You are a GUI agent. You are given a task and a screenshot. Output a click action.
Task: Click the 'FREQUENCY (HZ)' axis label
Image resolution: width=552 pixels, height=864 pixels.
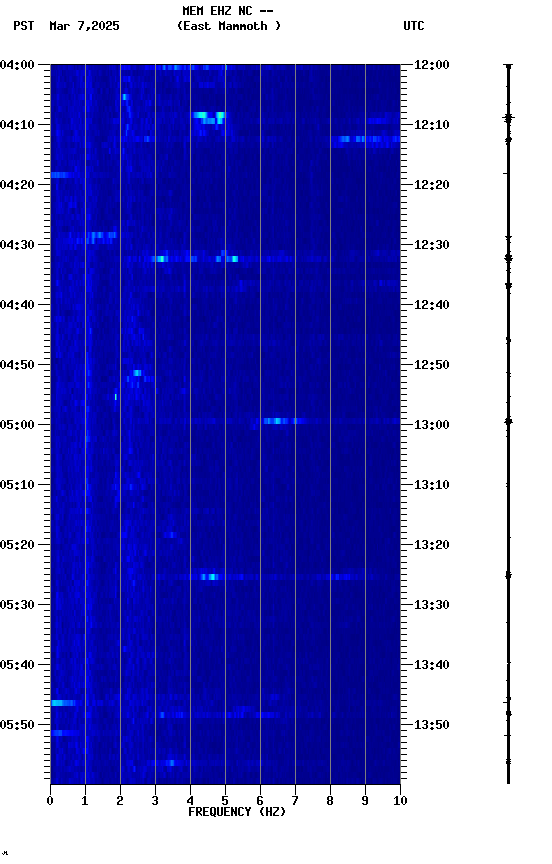click(x=237, y=812)
